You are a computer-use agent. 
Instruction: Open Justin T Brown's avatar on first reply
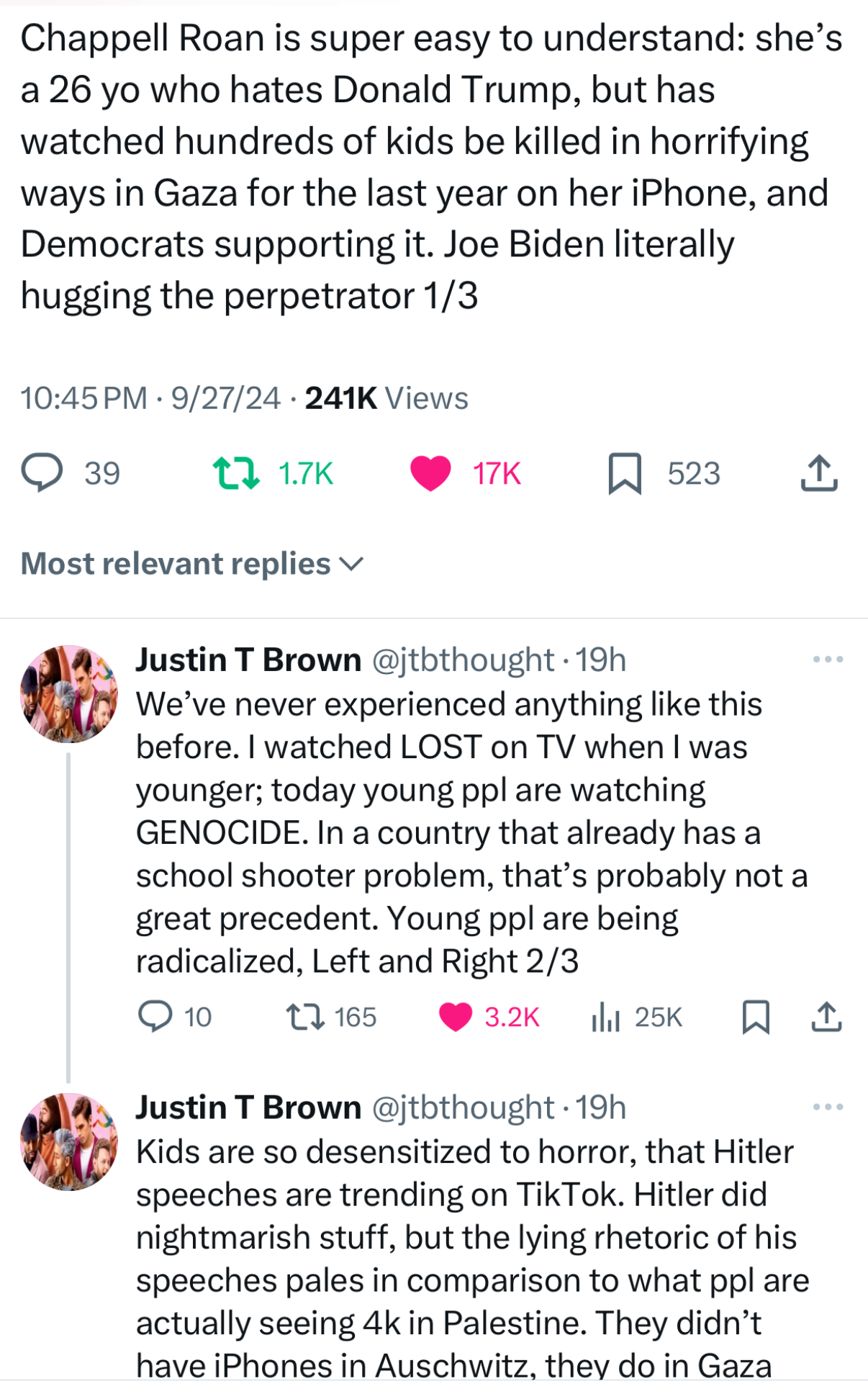point(69,694)
